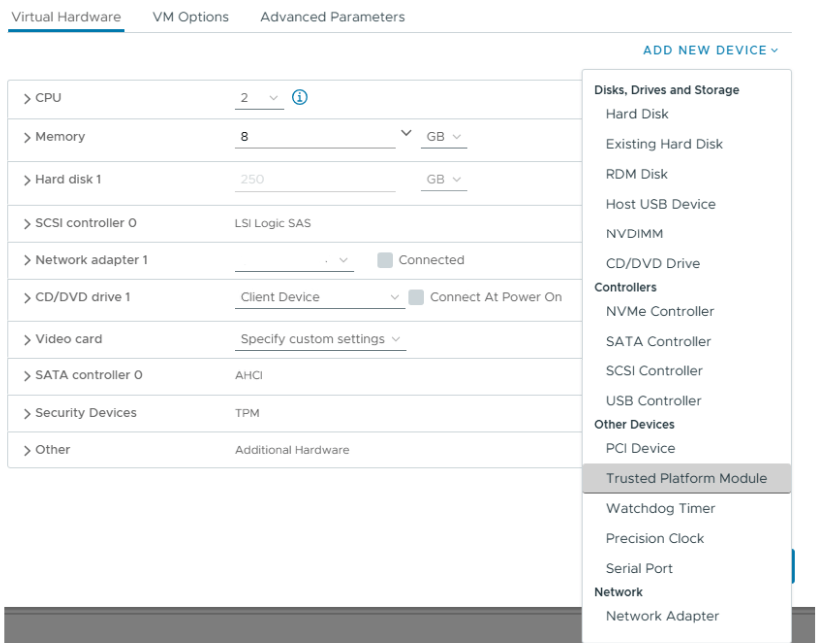The image size is (816, 643).
Task: Switch to the VM Options tab
Action: [190, 17]
